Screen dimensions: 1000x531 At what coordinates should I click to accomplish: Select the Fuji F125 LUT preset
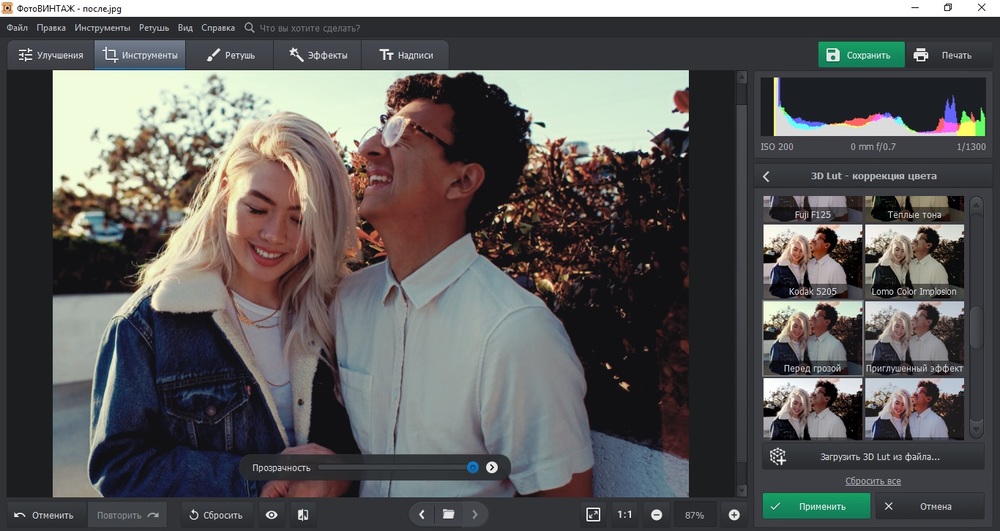point(812,208)
